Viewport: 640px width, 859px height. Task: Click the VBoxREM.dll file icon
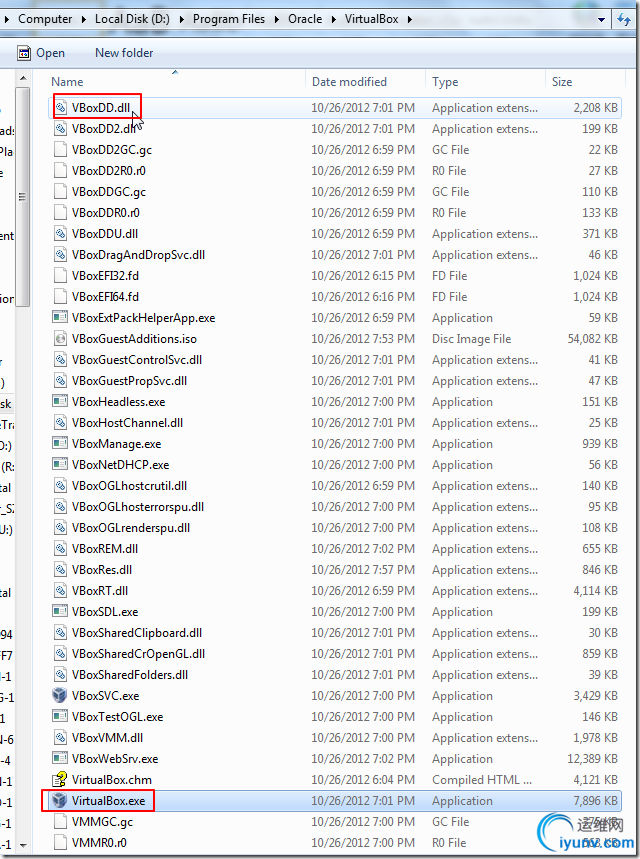click(x=60, y=548)
